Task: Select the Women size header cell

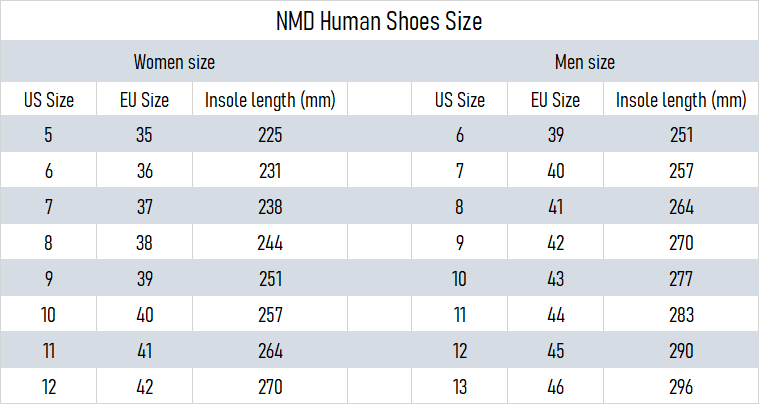Action: pyautogui.click(x=174, y=62)
